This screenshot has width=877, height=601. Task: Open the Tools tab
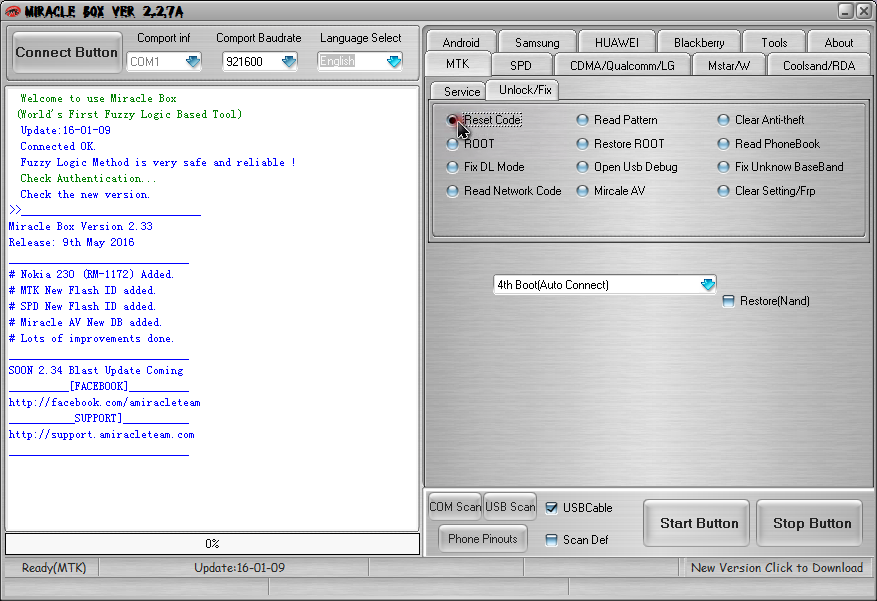click(x=774, y=42)
